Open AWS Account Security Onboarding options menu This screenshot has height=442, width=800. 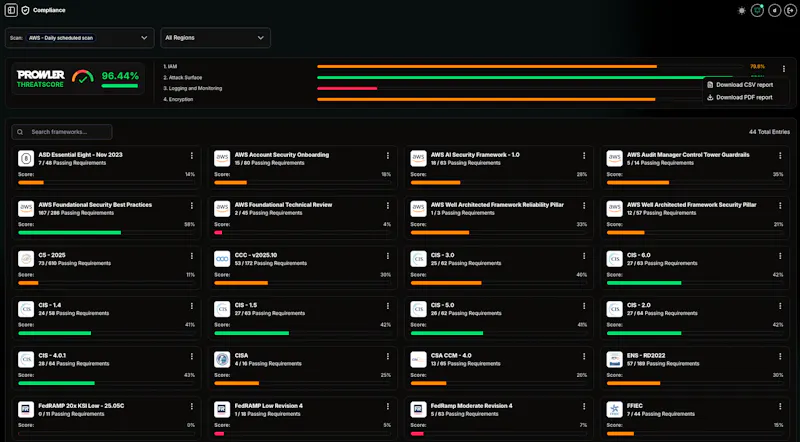pos(388,156)
